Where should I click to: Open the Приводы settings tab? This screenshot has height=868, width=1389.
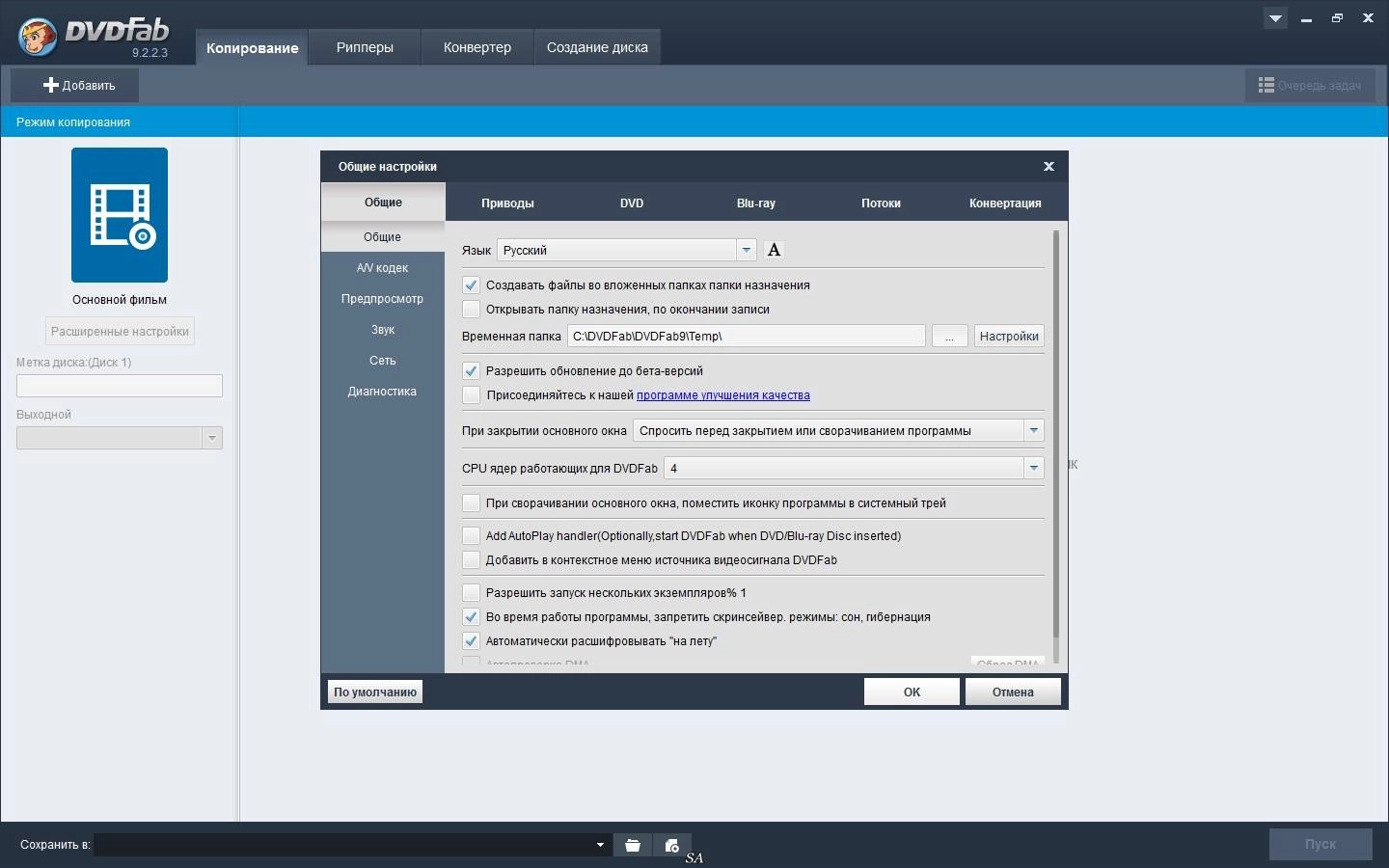[x=507, y=203]
